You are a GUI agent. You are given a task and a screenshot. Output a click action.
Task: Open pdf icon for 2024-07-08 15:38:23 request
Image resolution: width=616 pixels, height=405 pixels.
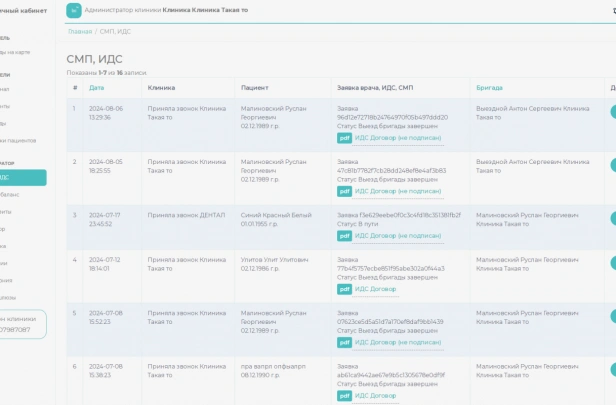pos(344,396)
